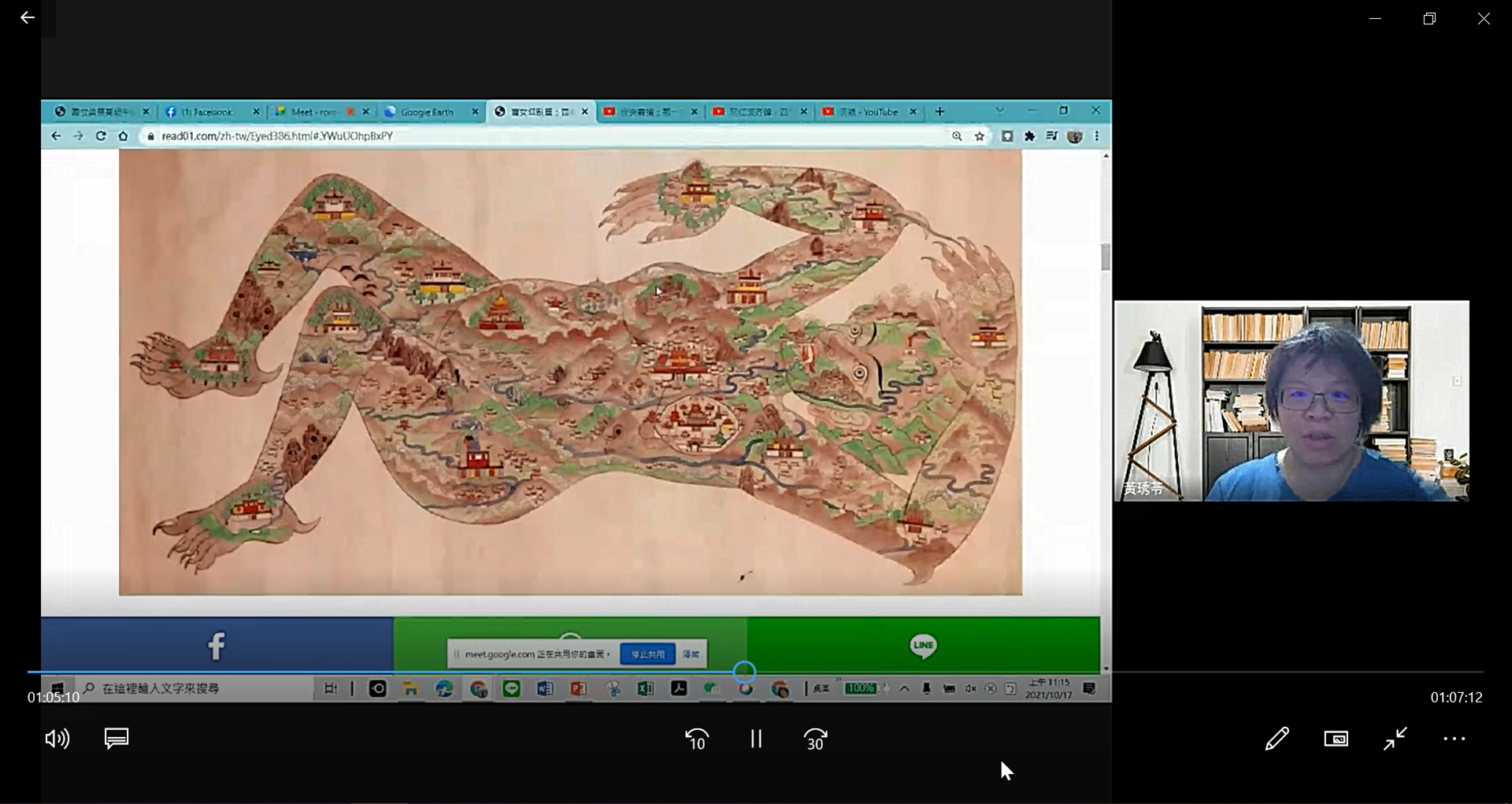The image size is (1512, 804).
Task: Open PowerPoint from the taskbar
Action: [578, 688]
